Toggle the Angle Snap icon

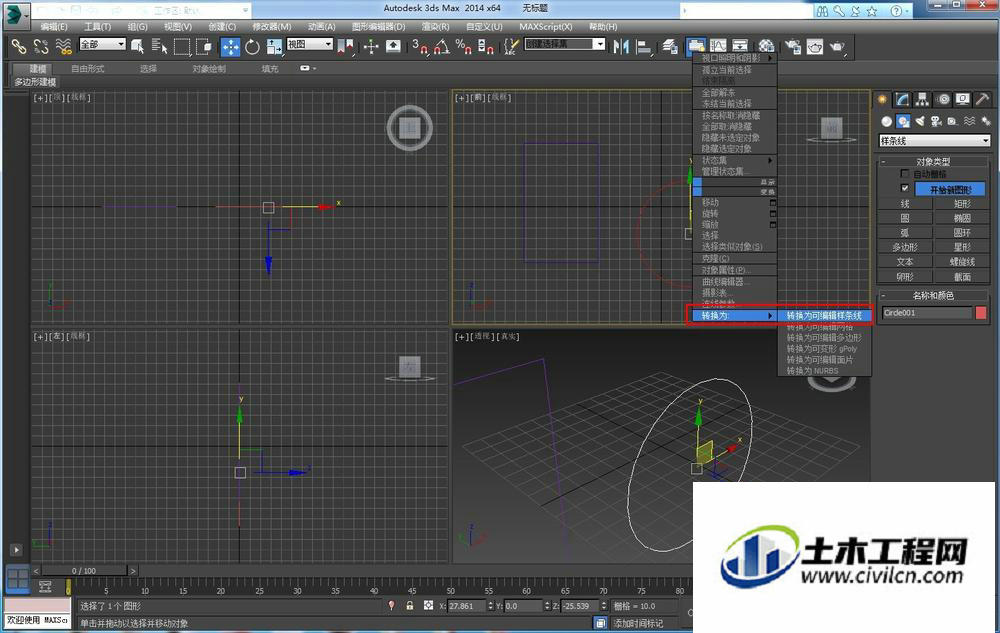click(x=441, y=47)
